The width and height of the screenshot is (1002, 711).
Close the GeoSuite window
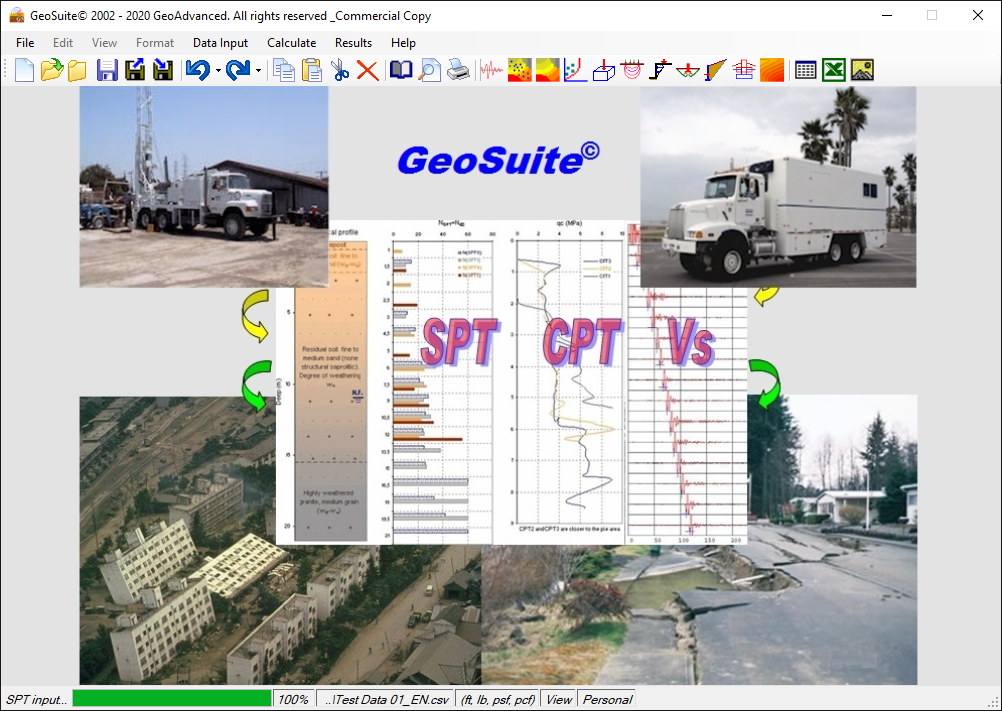[x=978, y=15]
